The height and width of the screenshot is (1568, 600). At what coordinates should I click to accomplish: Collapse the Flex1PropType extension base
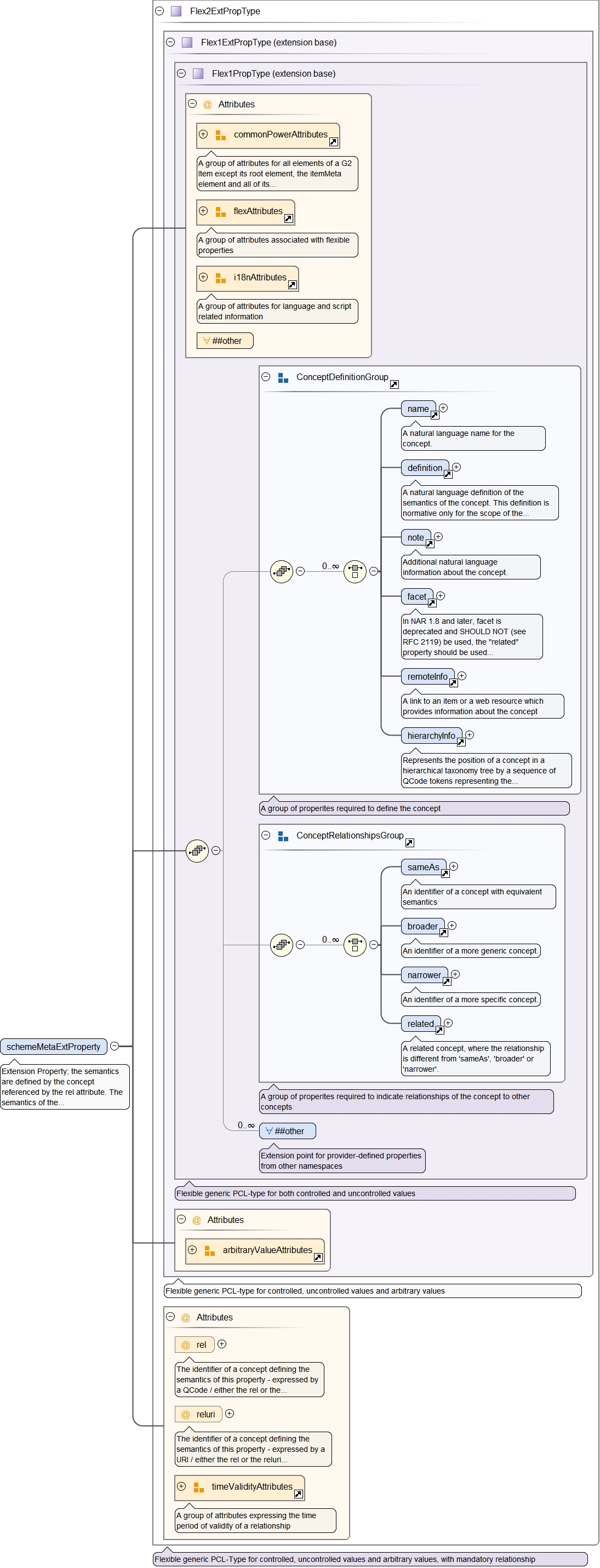point(181,73)
